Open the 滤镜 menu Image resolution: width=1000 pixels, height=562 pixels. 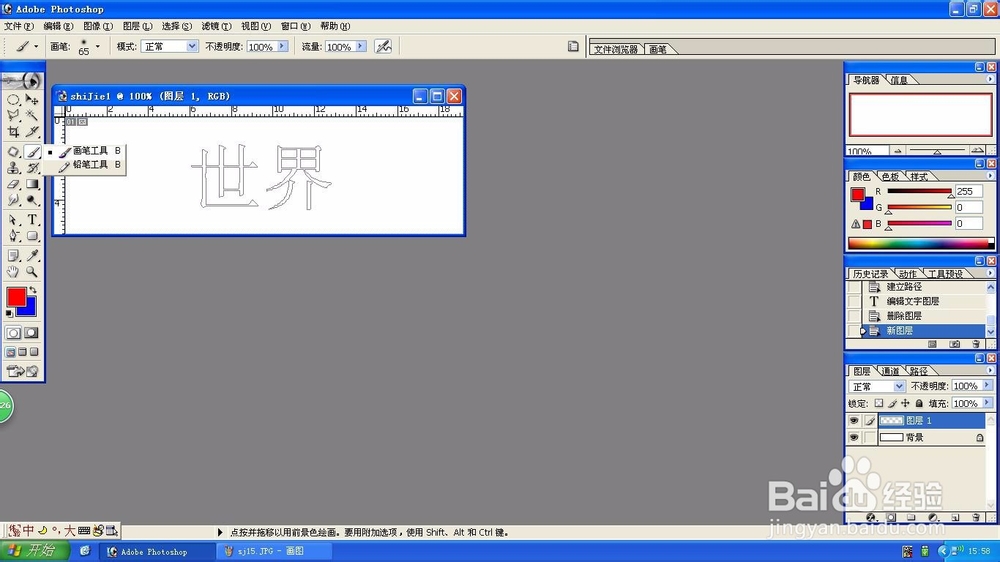click(216, 26)
